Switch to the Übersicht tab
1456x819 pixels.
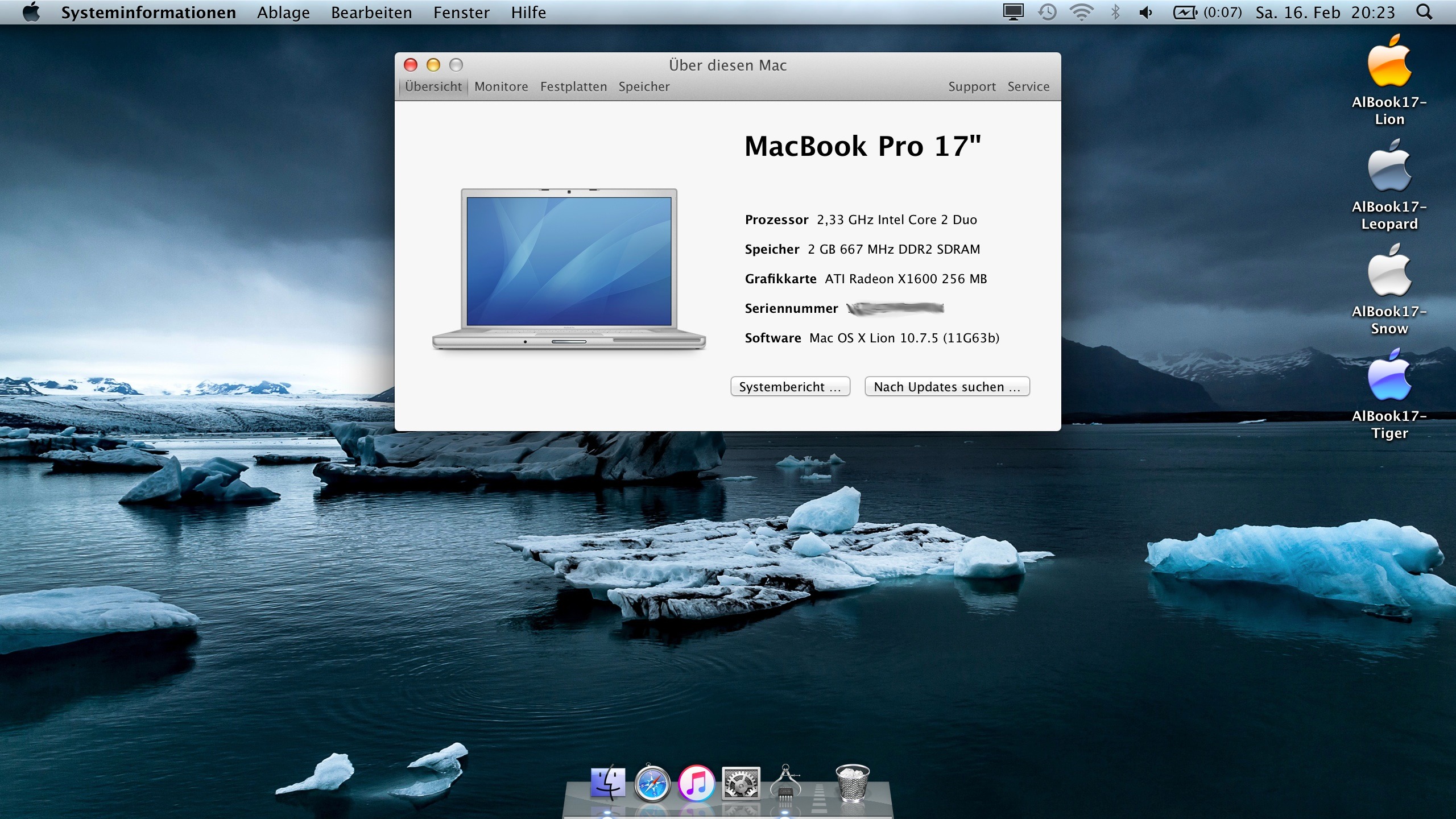tap(433, 86)
